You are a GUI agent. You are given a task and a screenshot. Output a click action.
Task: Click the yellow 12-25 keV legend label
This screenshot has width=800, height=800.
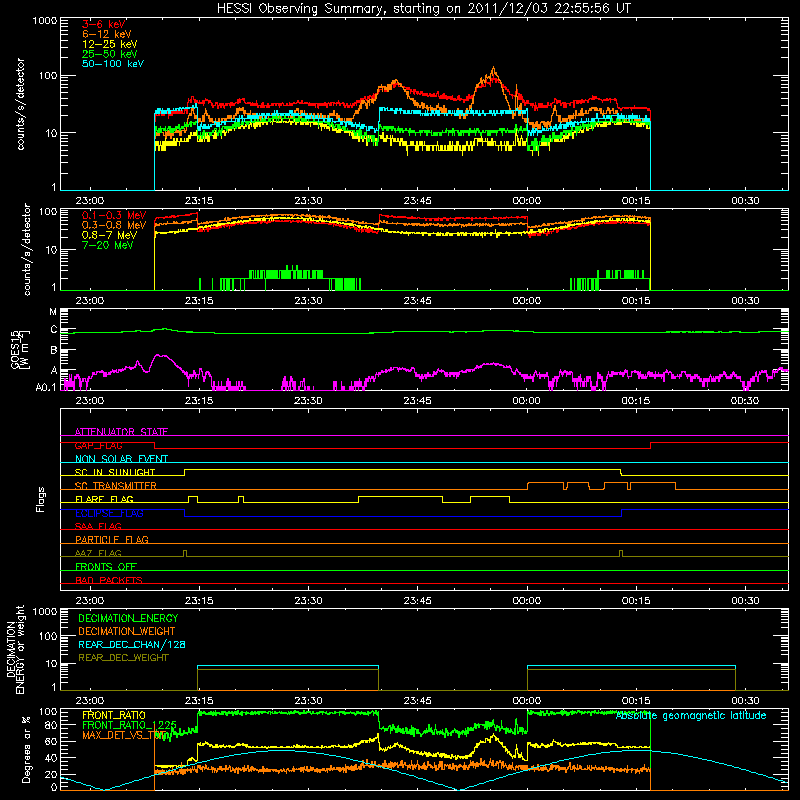click(x=110, y=44)
